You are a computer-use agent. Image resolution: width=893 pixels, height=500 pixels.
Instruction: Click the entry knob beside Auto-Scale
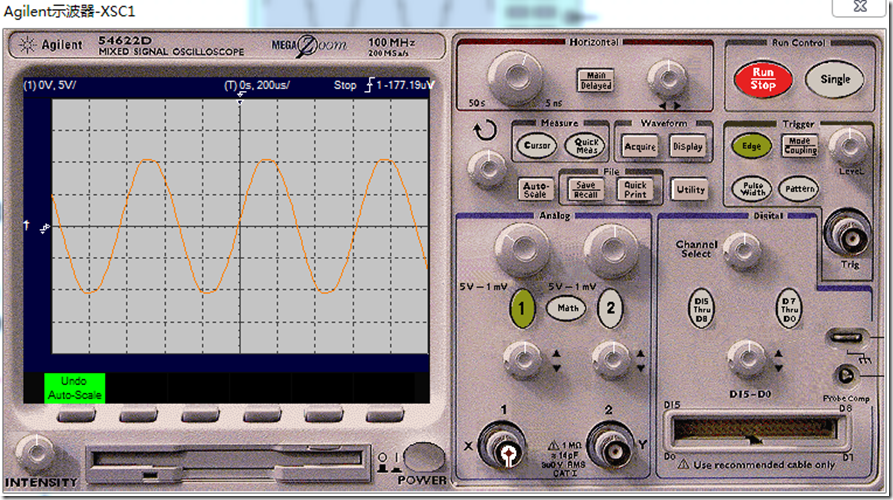[x=488, y=169]
